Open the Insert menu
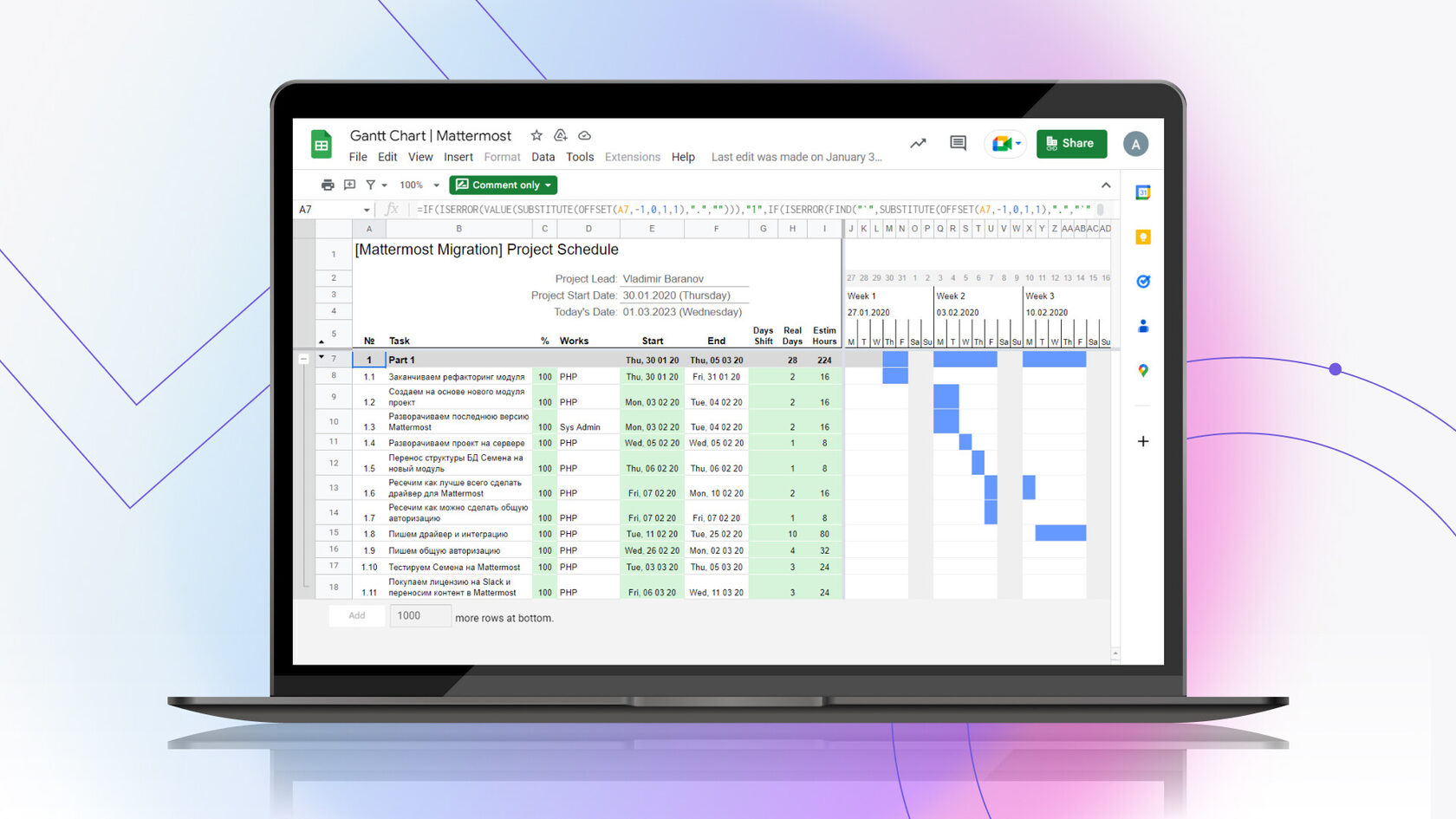 point(458,157)
